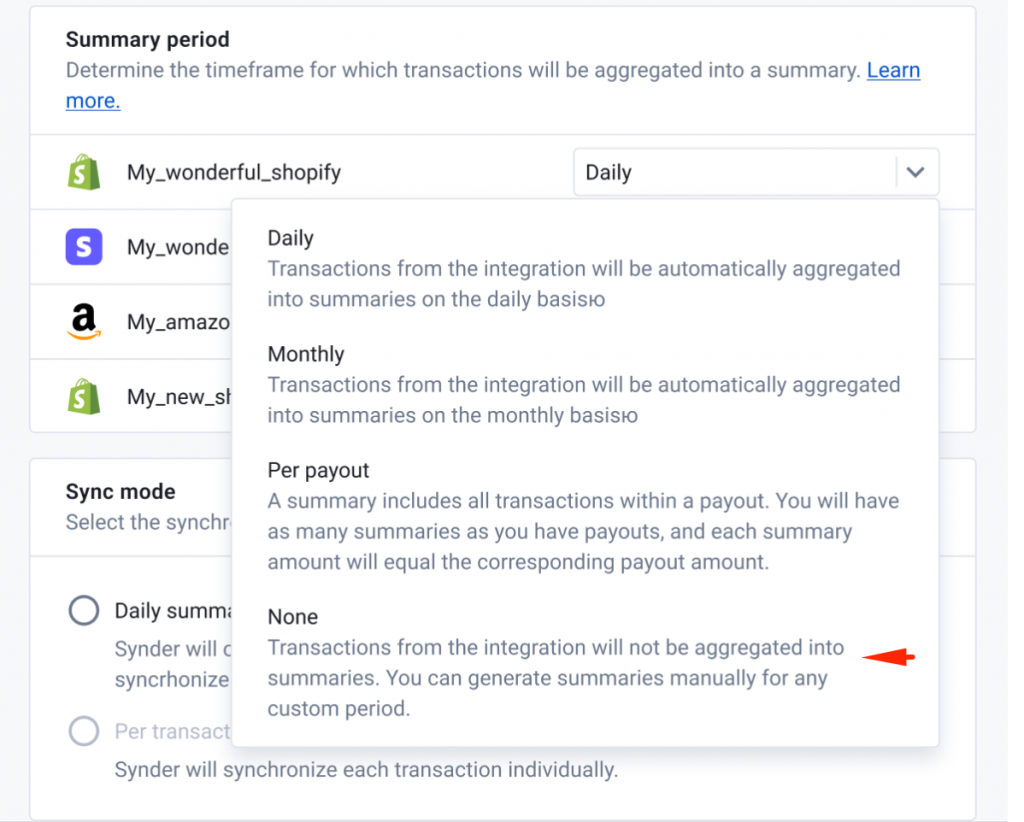Click the Shopify icon beside My_new_shopify row
The height and width of the screenshot is (822, 1024).
point(84,397)
